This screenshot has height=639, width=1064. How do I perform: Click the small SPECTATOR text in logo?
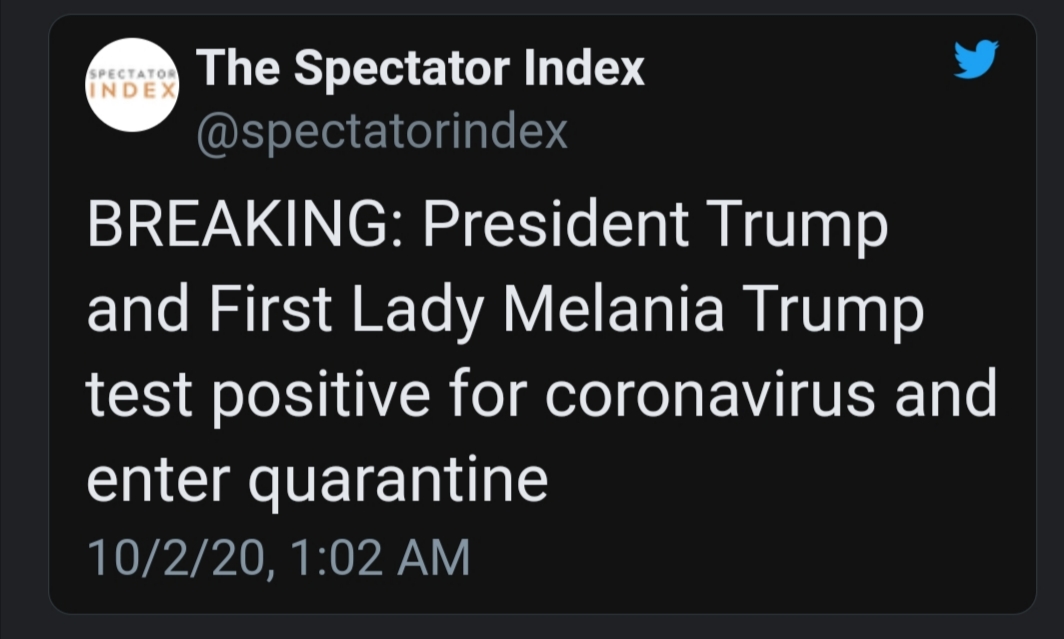click(x=132, y=74)
